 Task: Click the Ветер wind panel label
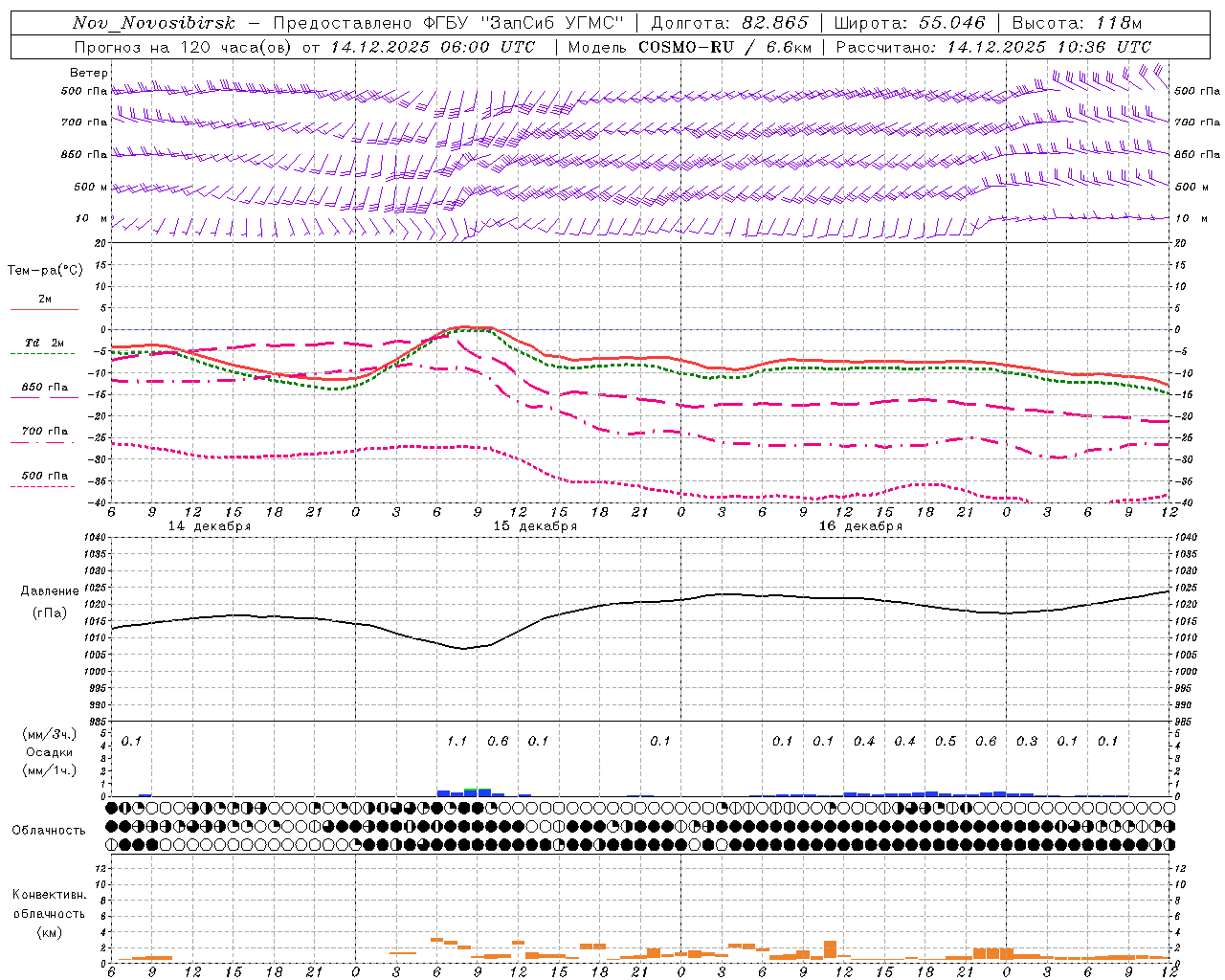(89, 73)
